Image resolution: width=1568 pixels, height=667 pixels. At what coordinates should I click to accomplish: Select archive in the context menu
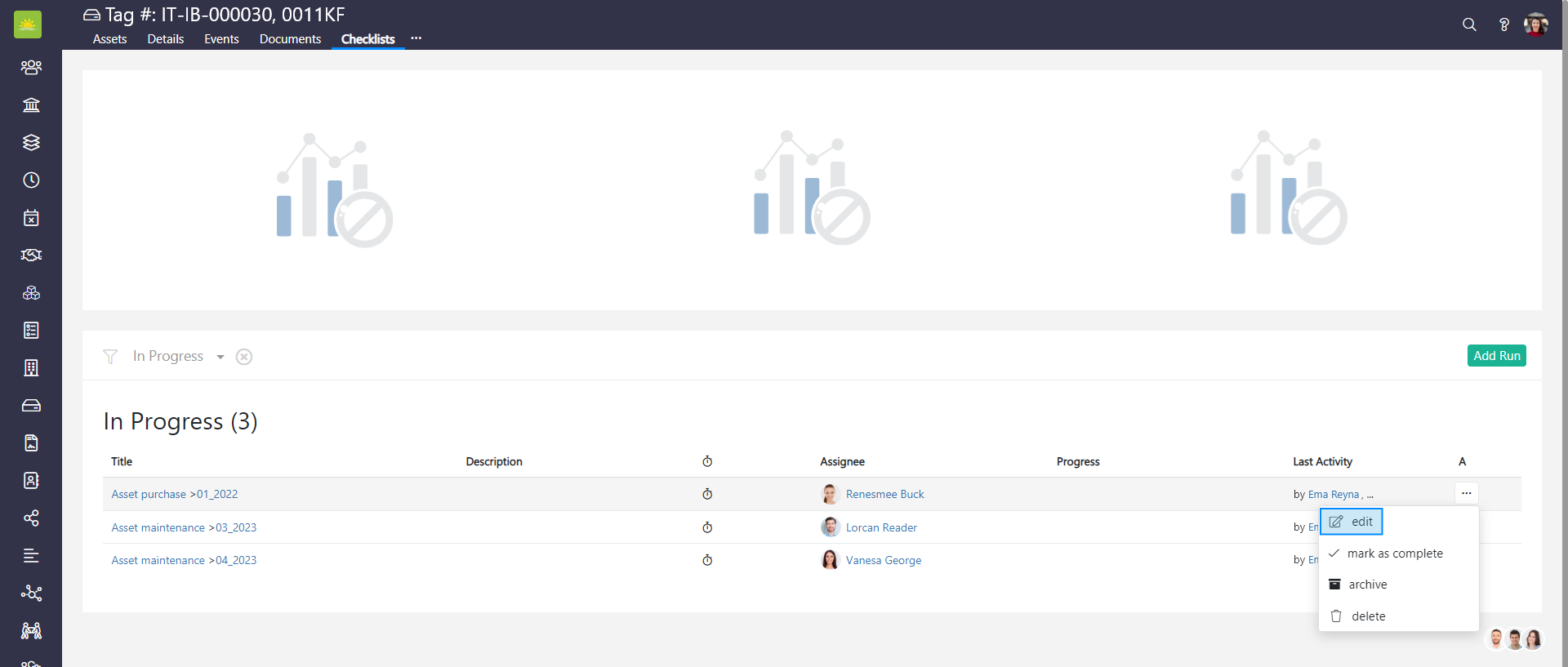pyautogui.click(x=1367, y=585)
